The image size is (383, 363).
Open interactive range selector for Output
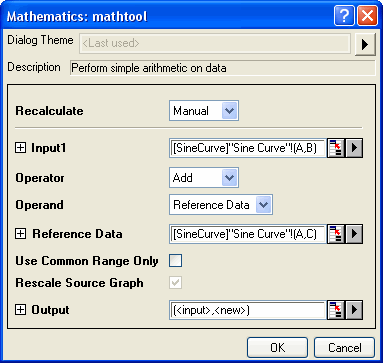coord(336,310)
